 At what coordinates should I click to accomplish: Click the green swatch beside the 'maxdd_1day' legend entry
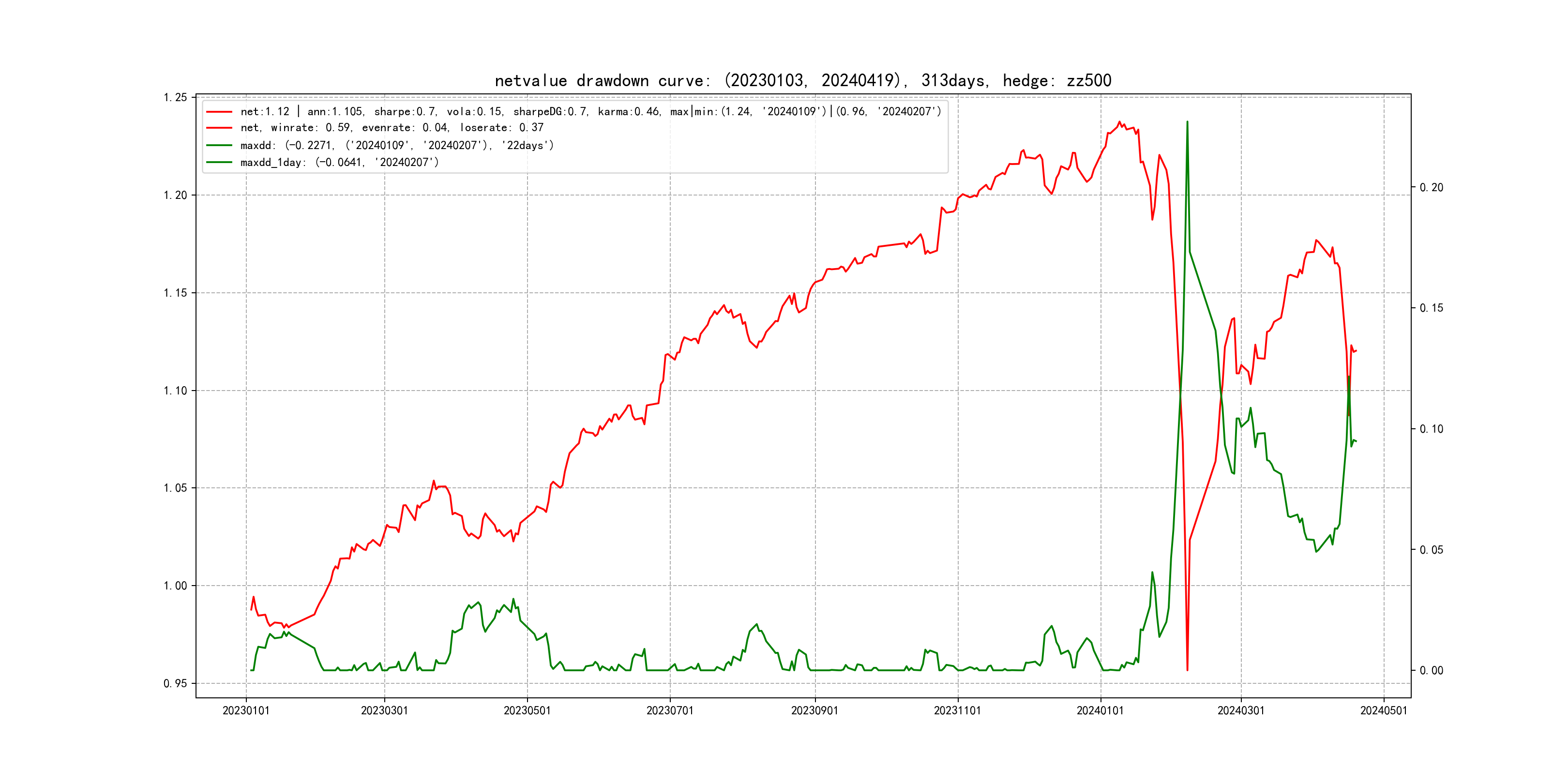click(x=219, y=163)
